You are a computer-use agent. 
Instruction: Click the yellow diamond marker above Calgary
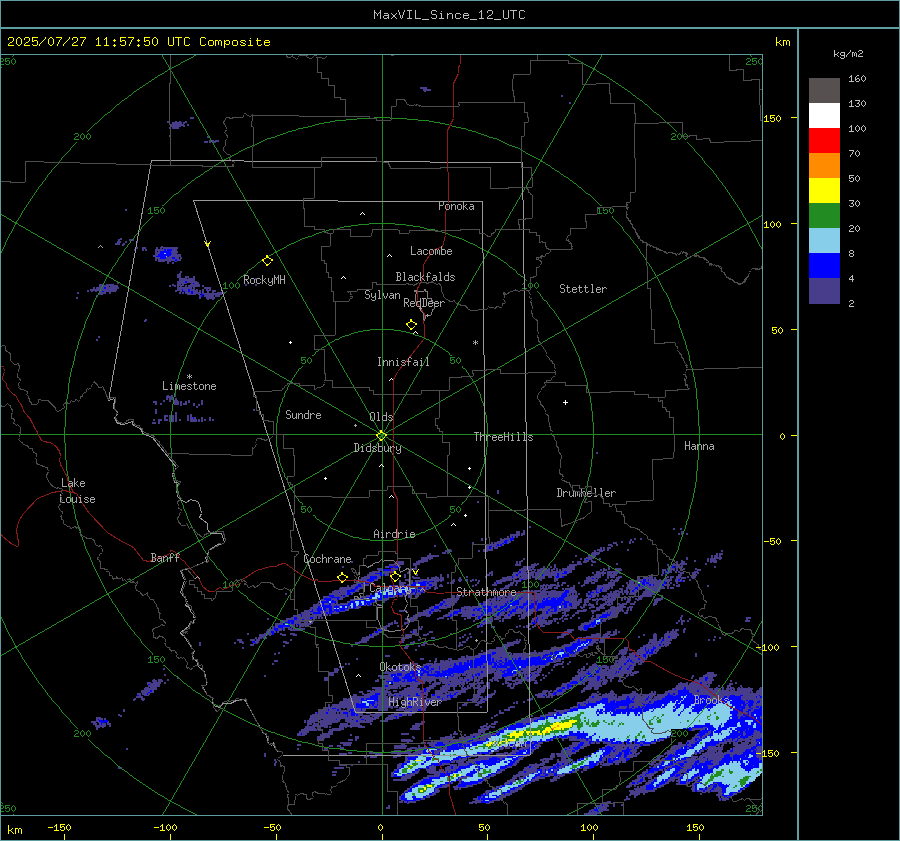coord(395,576)
